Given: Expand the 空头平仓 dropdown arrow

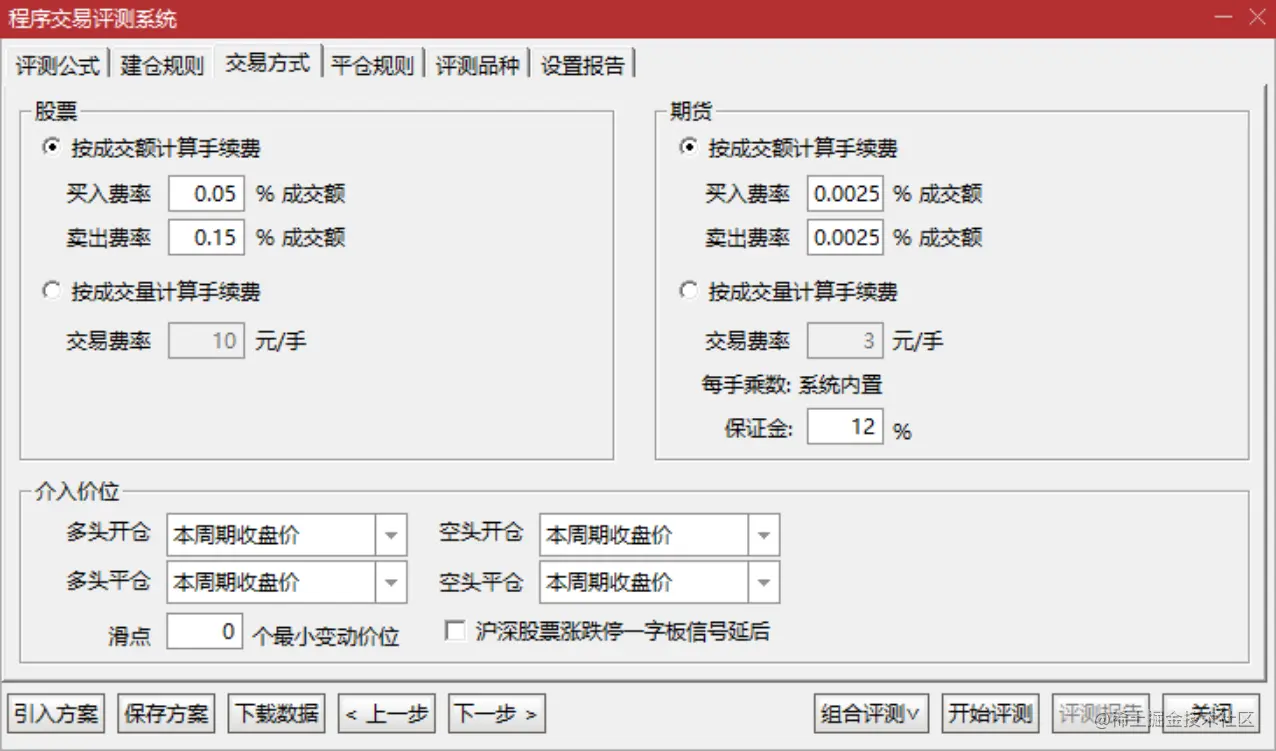Looking at the screenshot, I should pos(763,583).
